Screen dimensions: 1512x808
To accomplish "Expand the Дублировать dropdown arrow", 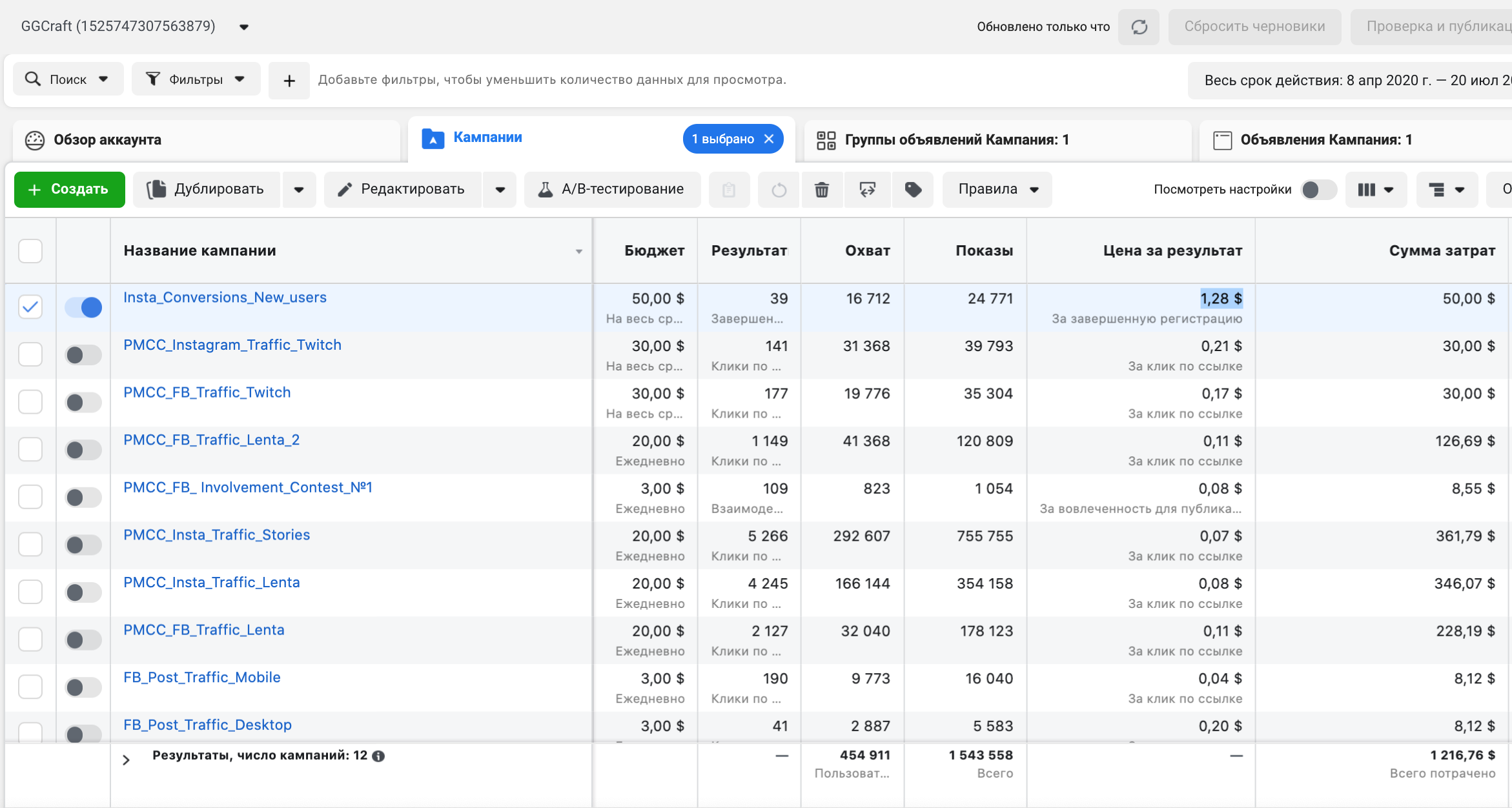I will (x=299, y=190).
